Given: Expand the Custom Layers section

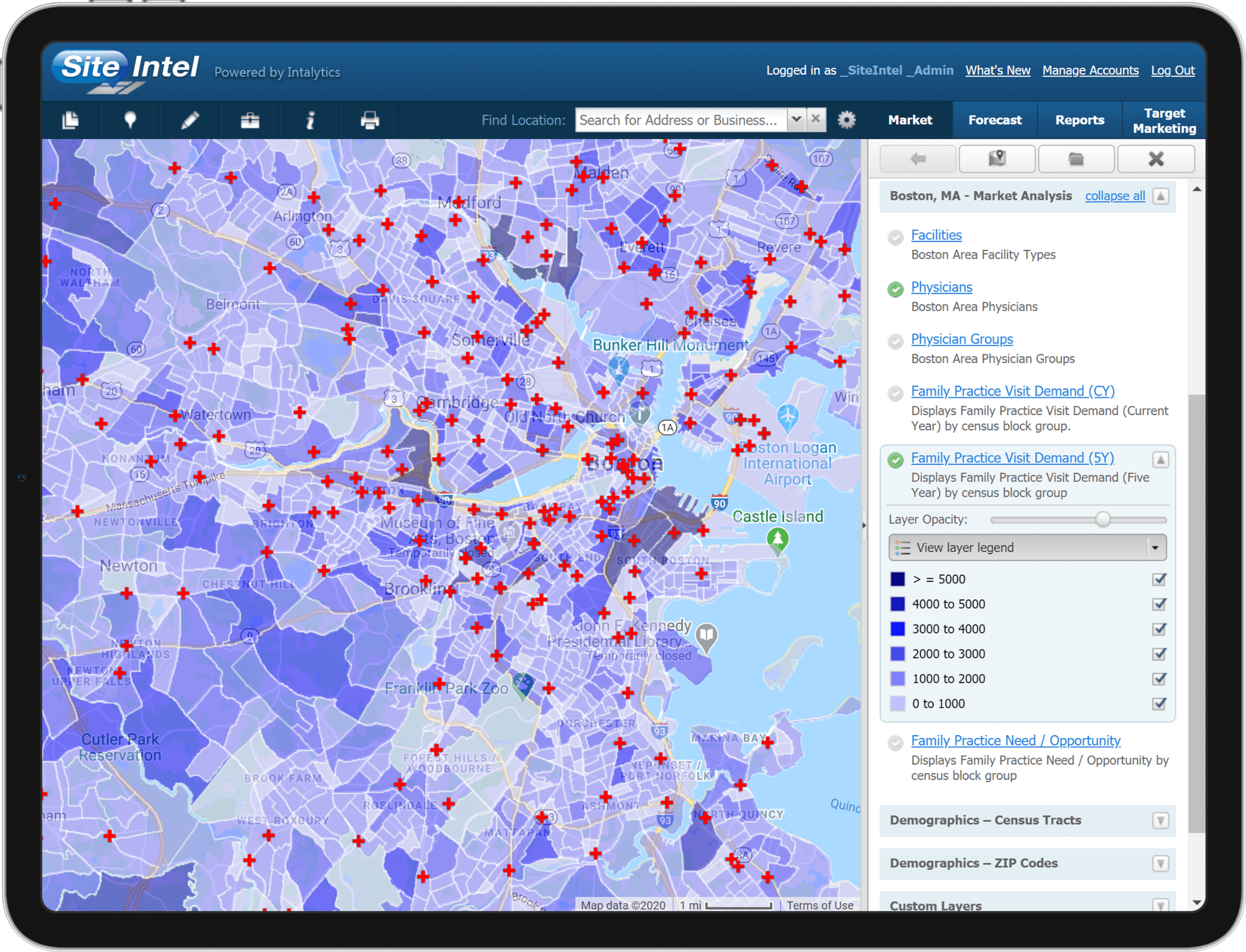Looking at the screenshot, I should pos(1161,905).
